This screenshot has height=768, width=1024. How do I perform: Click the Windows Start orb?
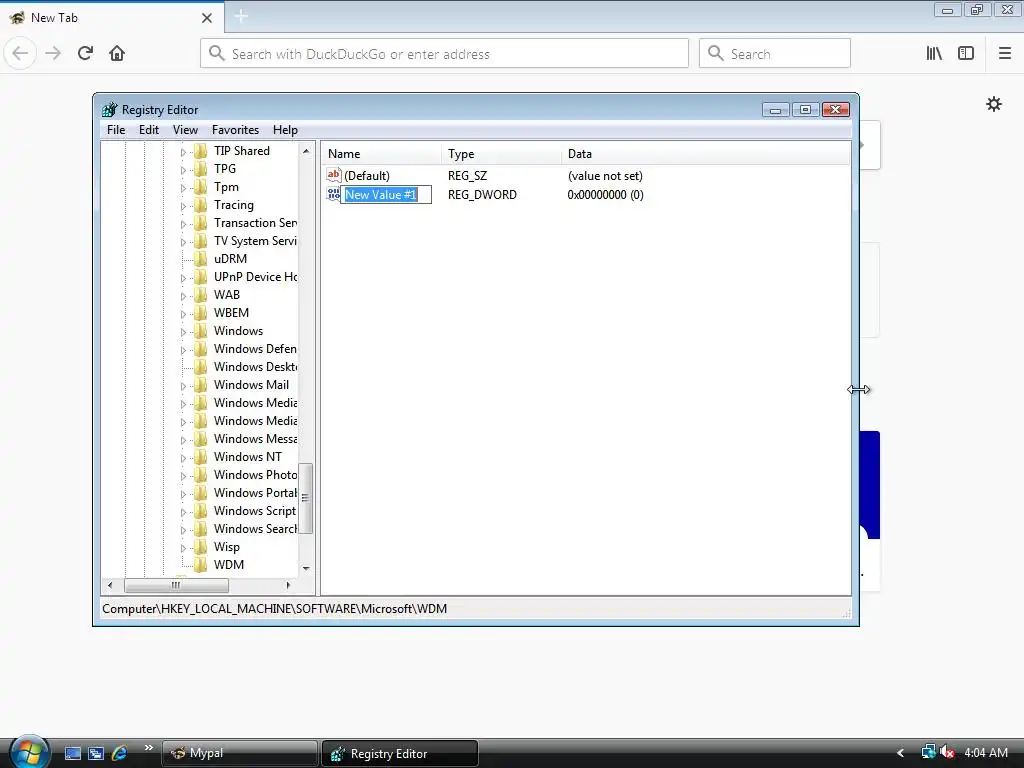pos(29,751)
